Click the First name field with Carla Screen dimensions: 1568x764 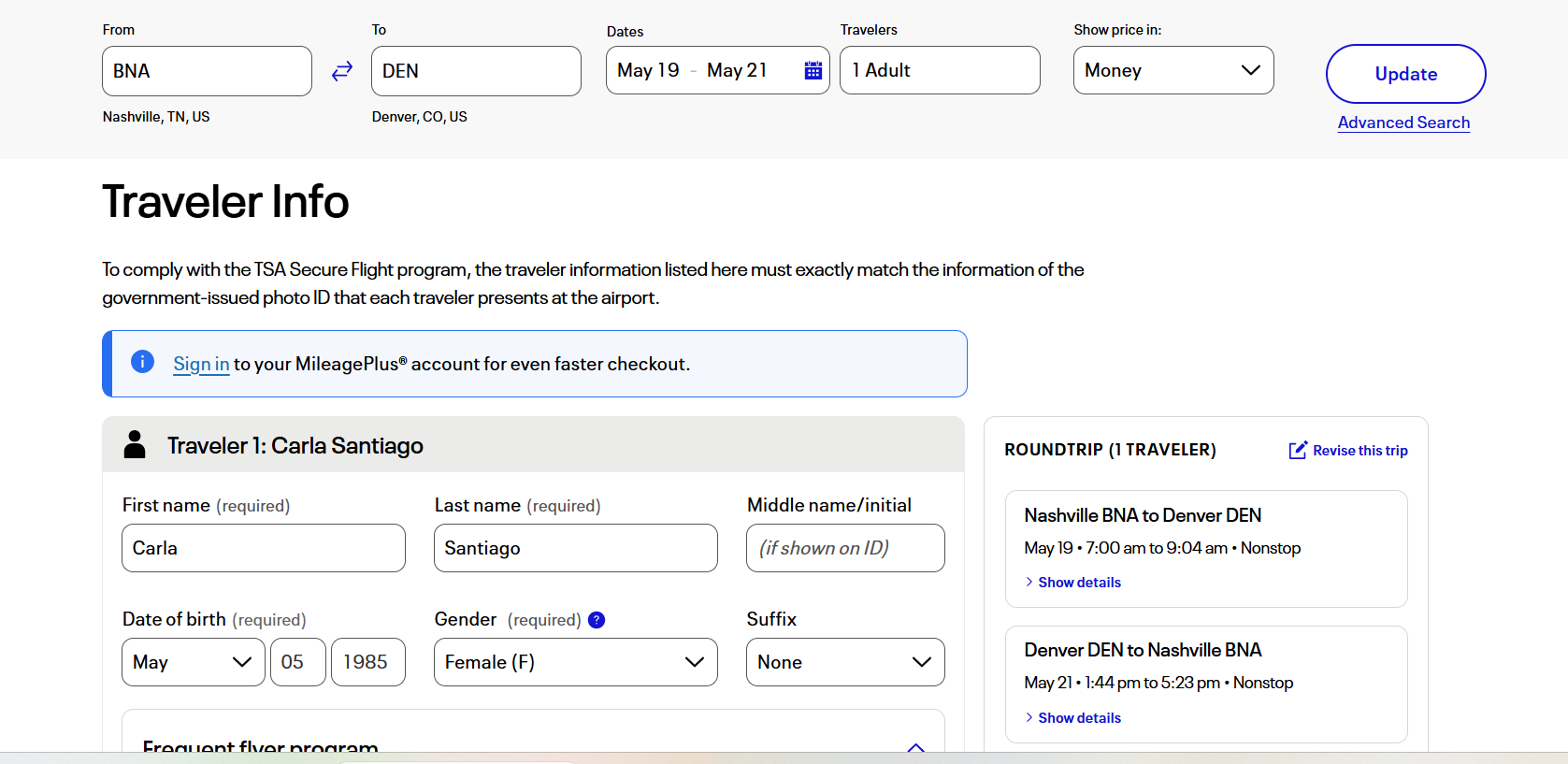264,548
